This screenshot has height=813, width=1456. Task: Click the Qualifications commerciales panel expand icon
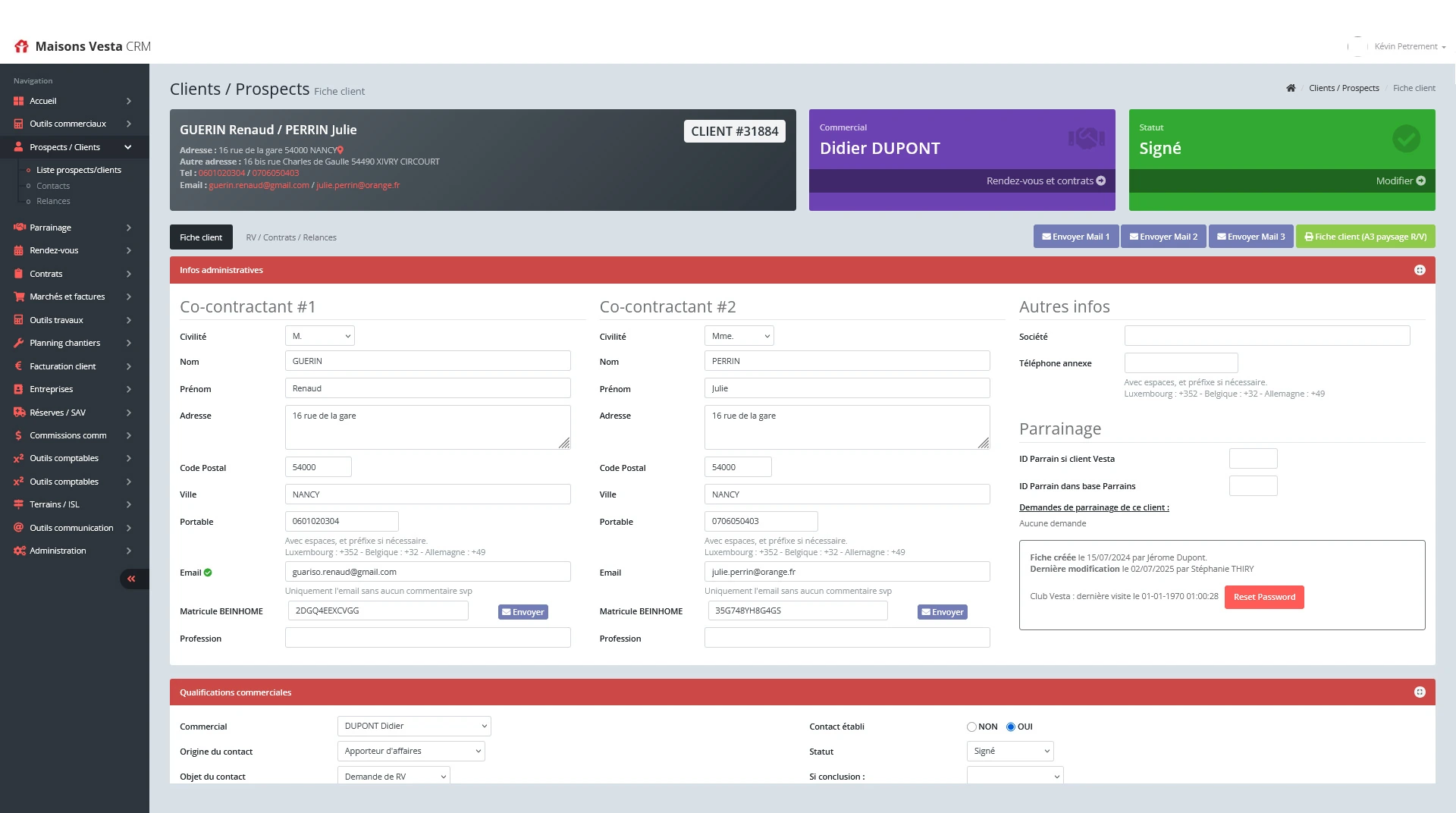click(1420, 692)
